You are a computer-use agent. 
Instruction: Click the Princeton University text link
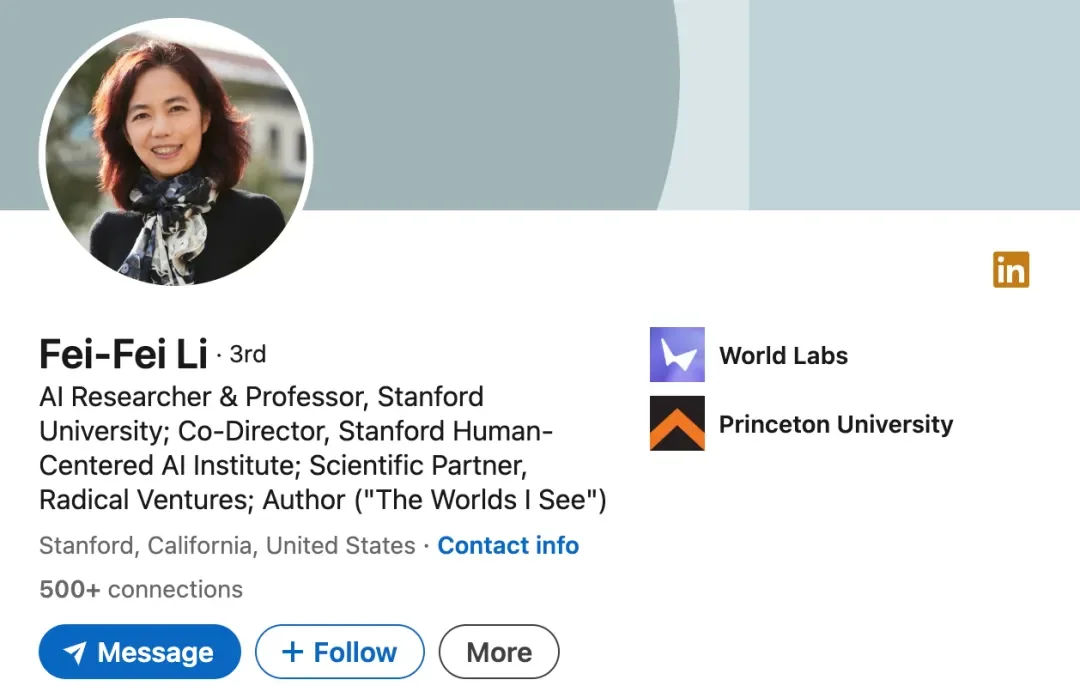pos(836,424)
